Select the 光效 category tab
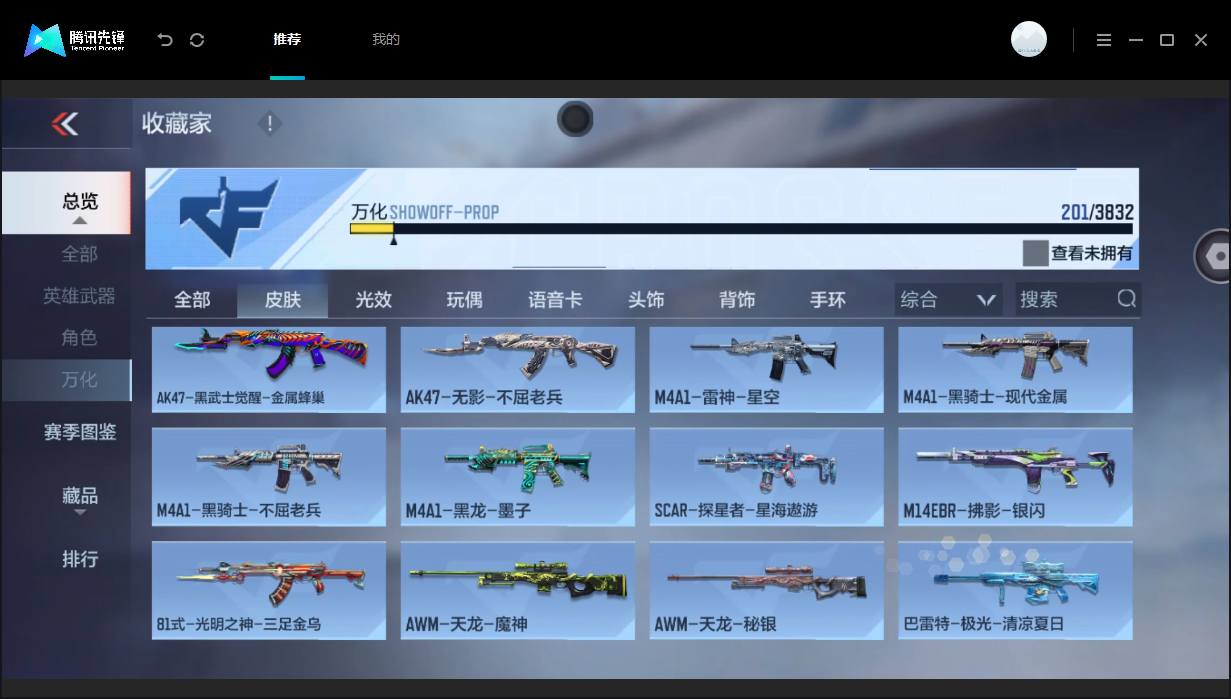Image resolution: width=1231 pixels, height=699 pixels. (x=374, y=300)
